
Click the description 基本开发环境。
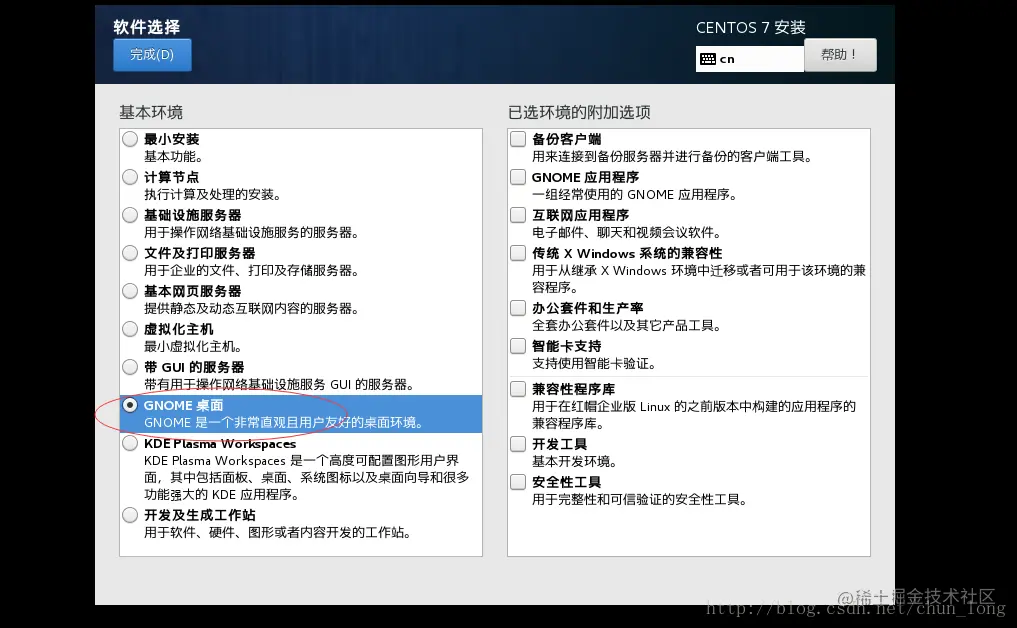click(x=575, y=462)
